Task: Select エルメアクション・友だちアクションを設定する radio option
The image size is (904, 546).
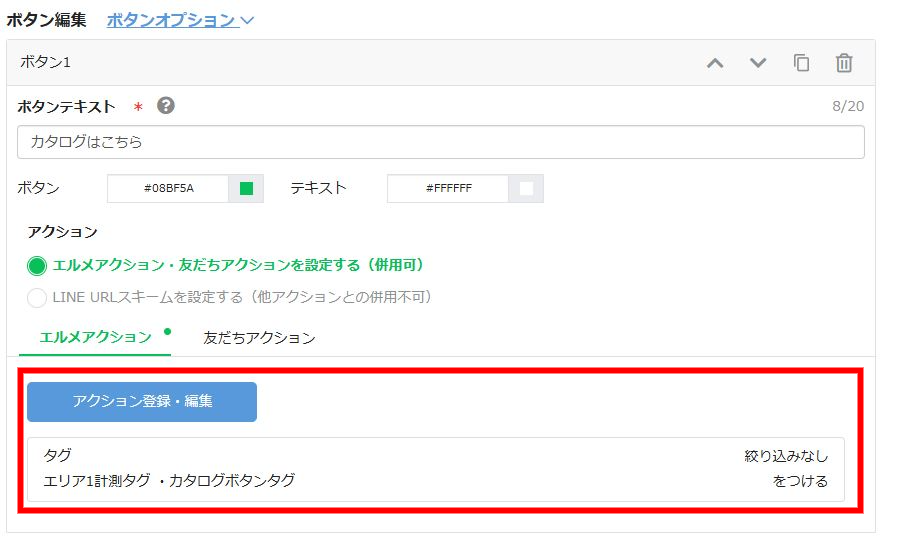Action: pos(37,265)
